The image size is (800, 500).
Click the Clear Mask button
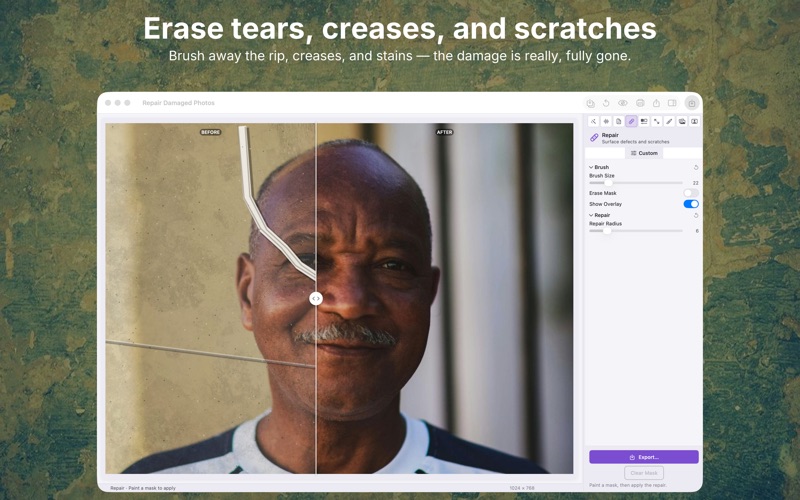[x=644, y=473]
